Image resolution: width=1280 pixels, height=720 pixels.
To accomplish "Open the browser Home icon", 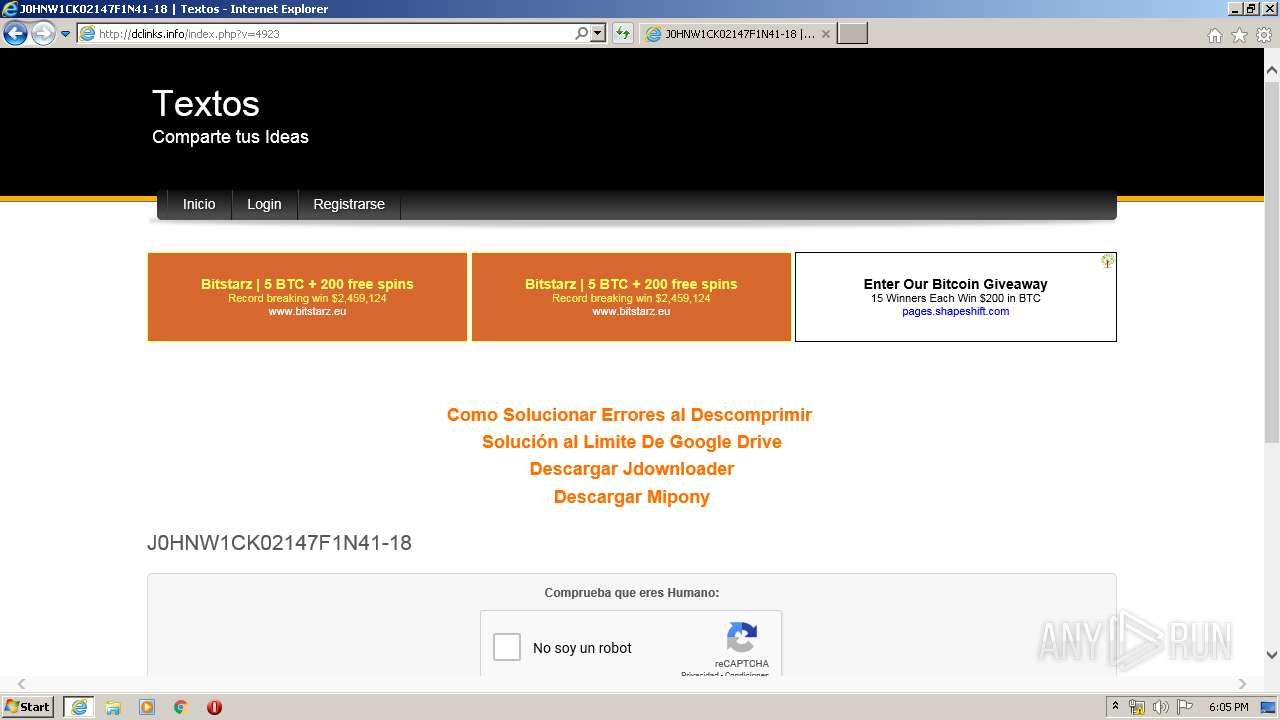I will pyautogui.click(x=1214, y=35).
